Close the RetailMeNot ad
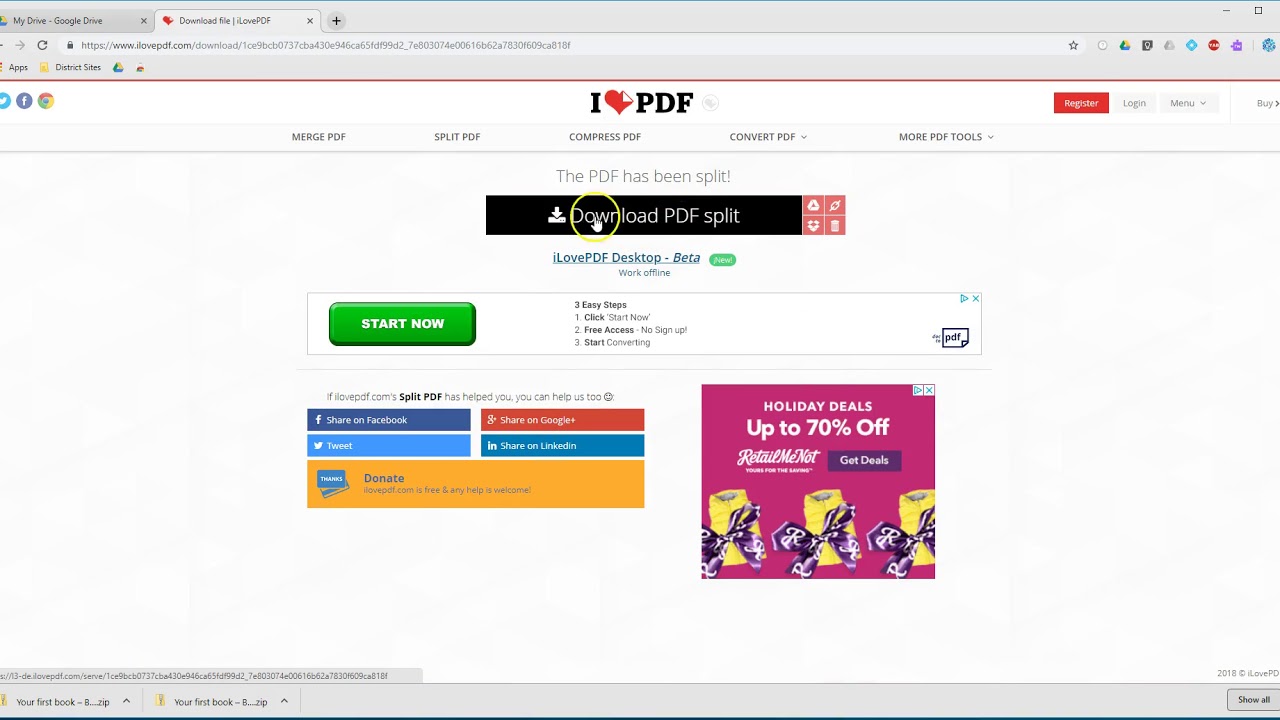Image resolution: width=1280 pixels, height=720 pixels. 929,390
